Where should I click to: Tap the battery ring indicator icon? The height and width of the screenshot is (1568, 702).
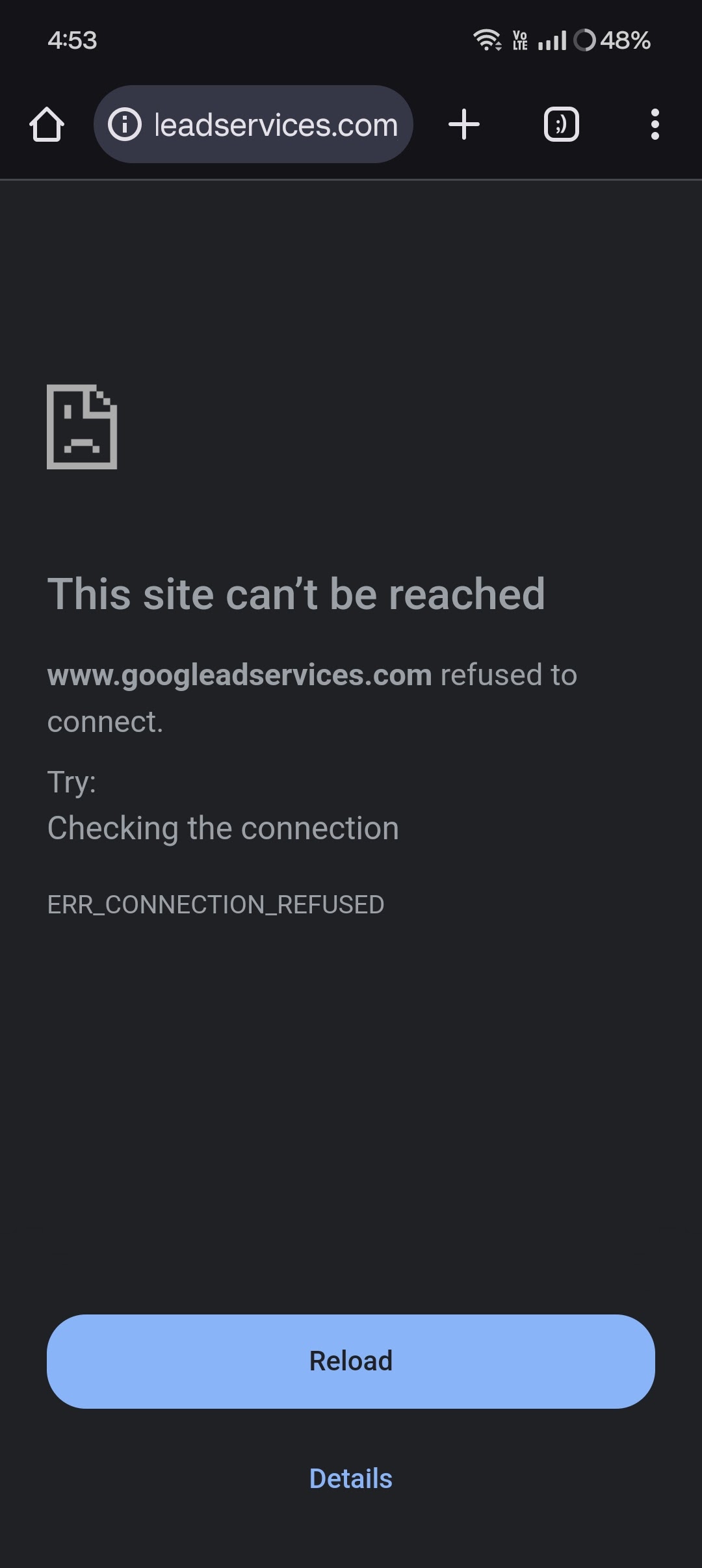tap(584, 40)
